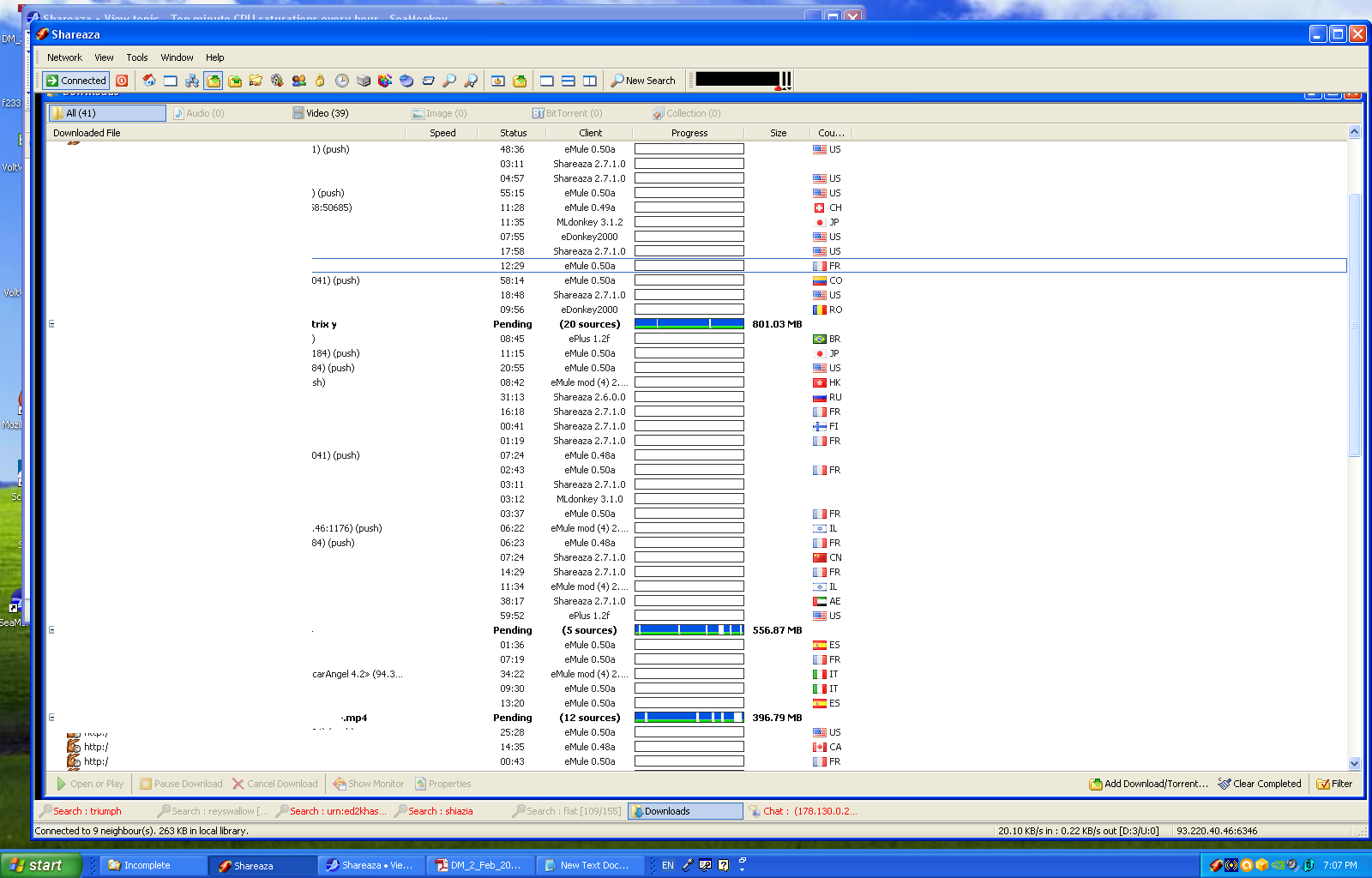Click Clear Completed button

coord(1260,784)
